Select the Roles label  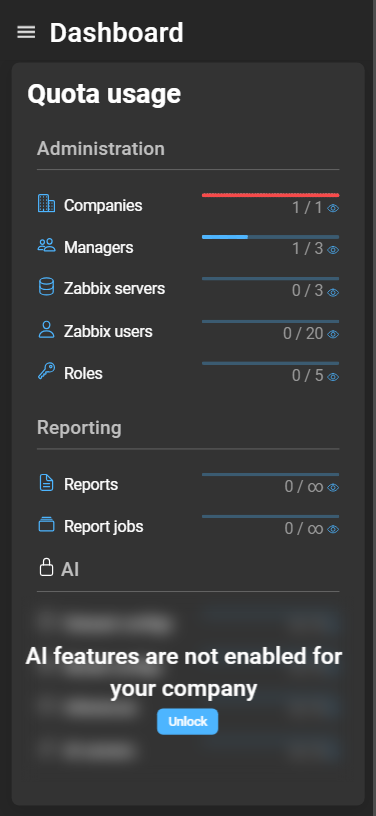83,374
